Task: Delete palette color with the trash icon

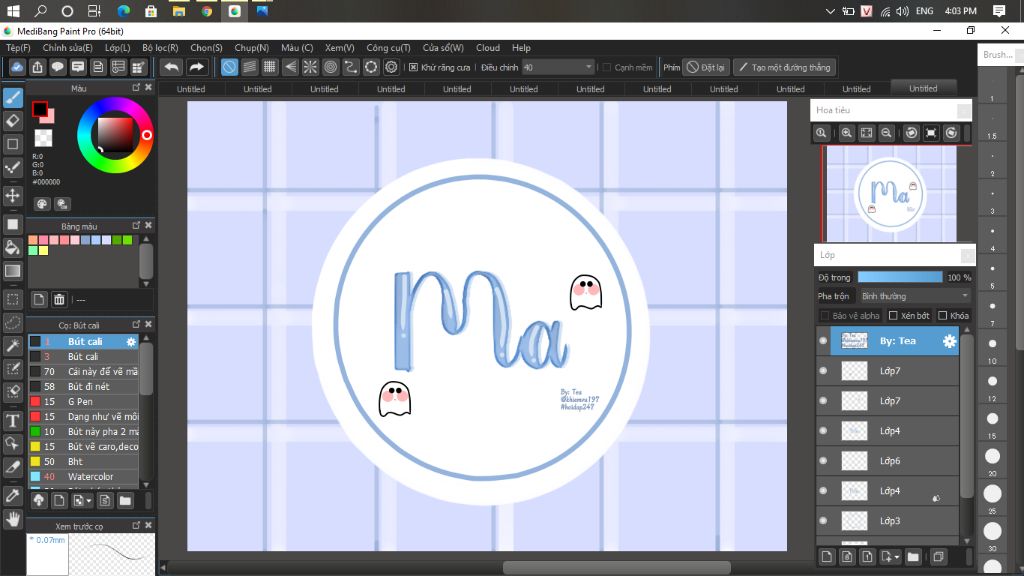Action: [x=59, y=300]
